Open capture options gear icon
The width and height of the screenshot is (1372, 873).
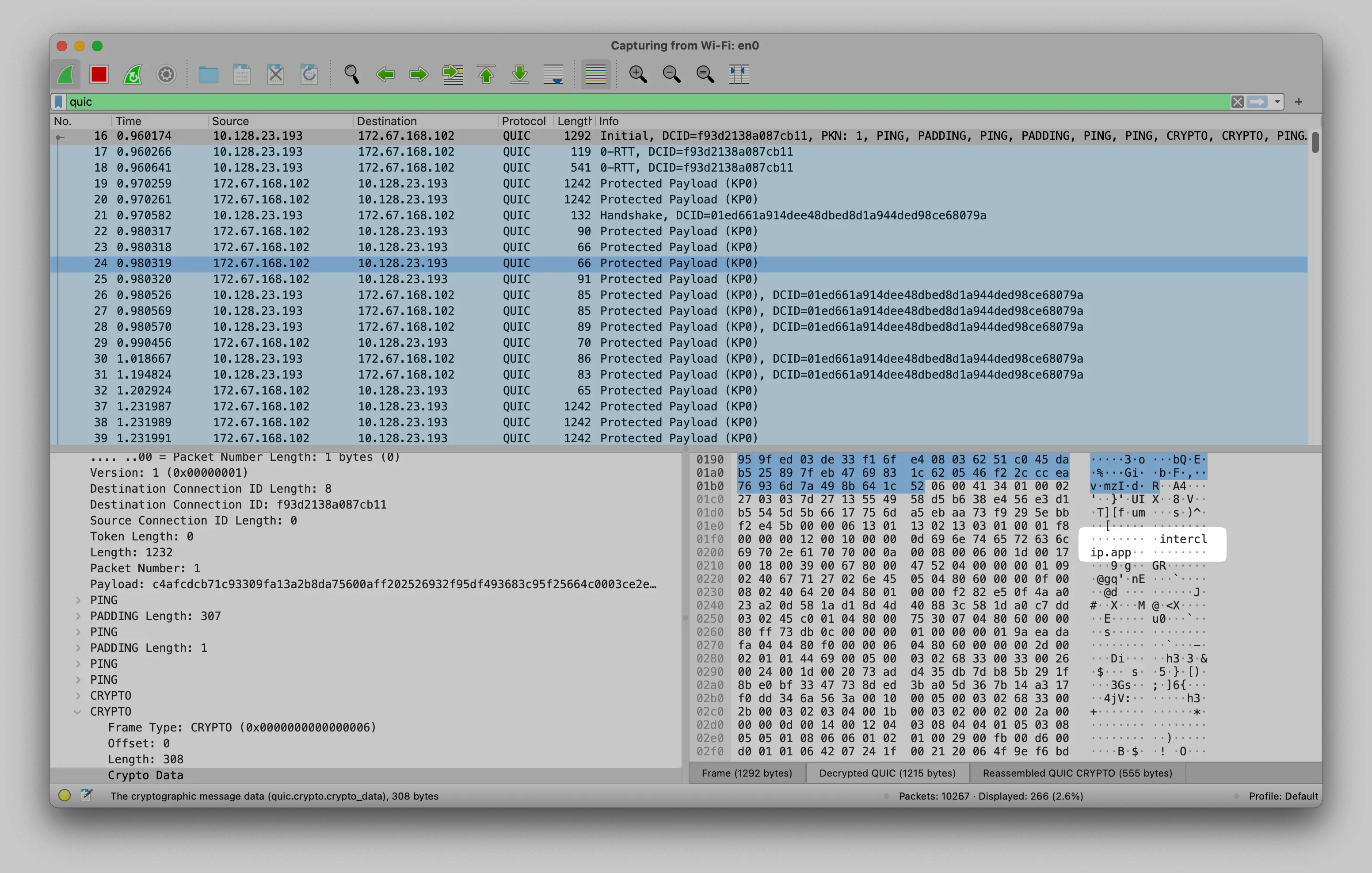tap(166, 75)
